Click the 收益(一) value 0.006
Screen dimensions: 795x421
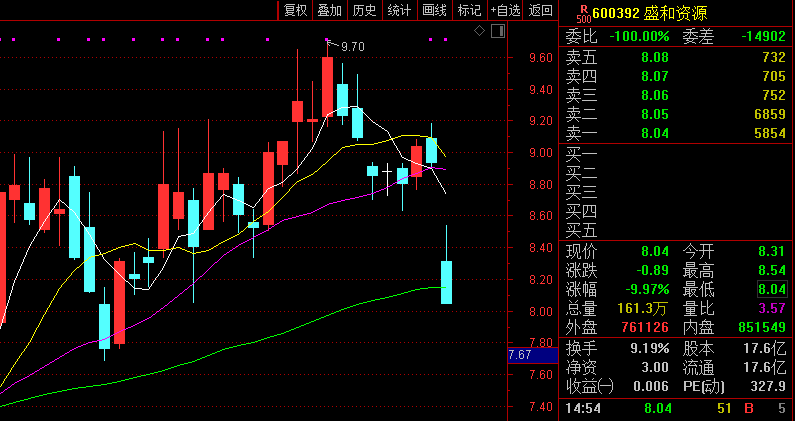[x=651, y=387]
